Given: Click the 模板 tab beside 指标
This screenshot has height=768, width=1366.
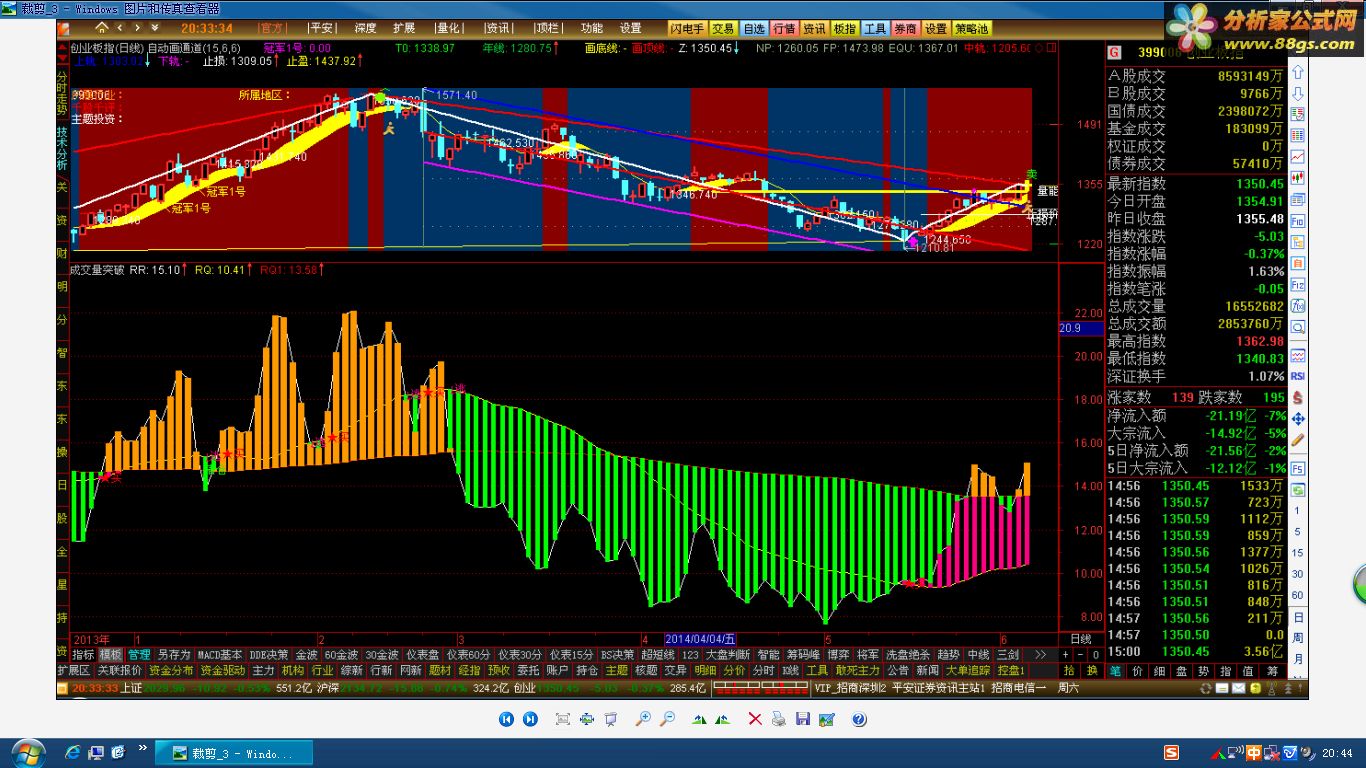Looking at the screenshot, I should [110, 655].
